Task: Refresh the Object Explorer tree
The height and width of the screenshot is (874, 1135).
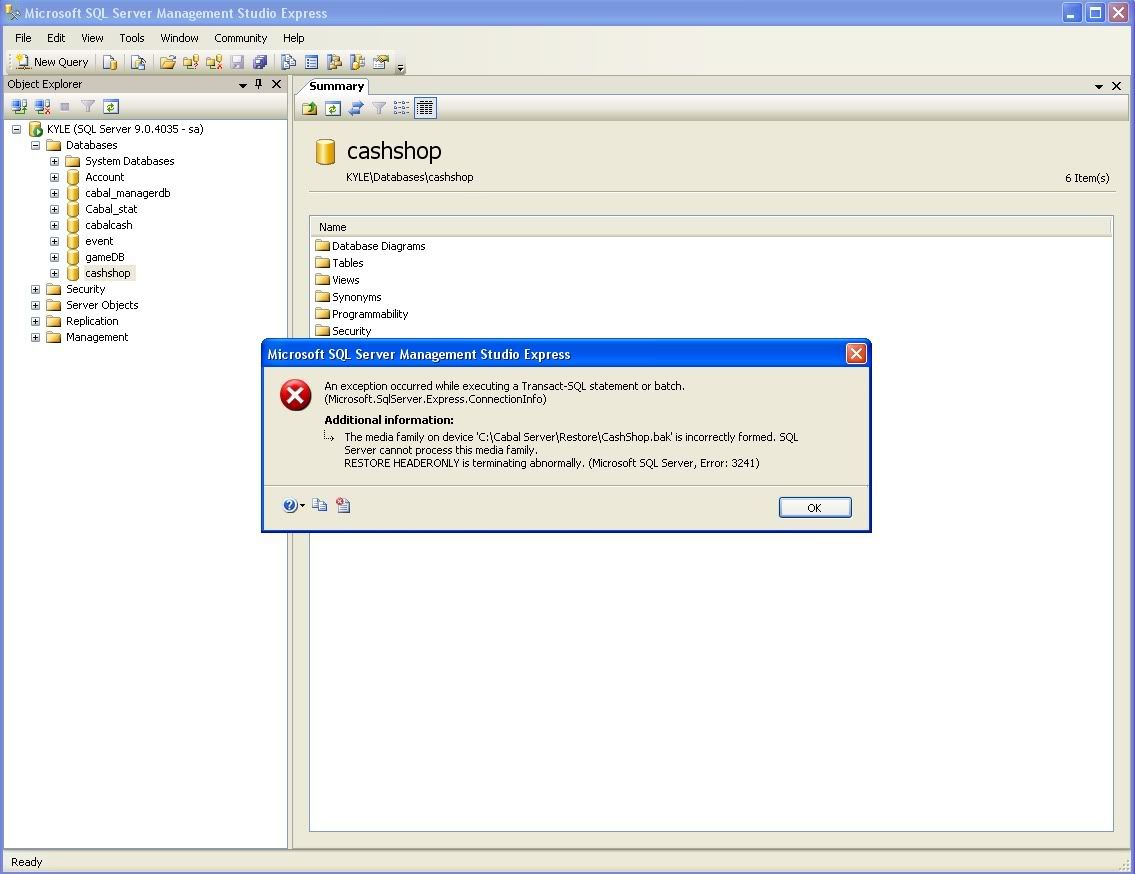Action: click(111, 106)
